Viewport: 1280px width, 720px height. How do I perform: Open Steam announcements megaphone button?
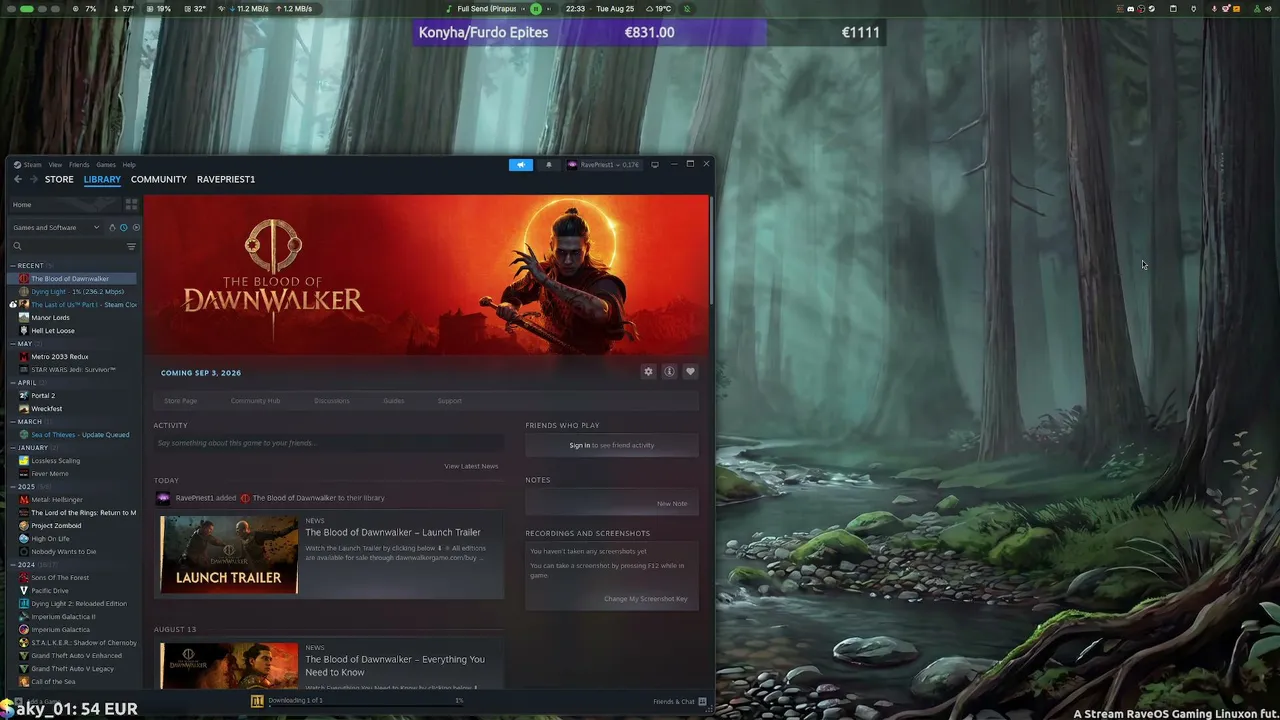[521, 165]
